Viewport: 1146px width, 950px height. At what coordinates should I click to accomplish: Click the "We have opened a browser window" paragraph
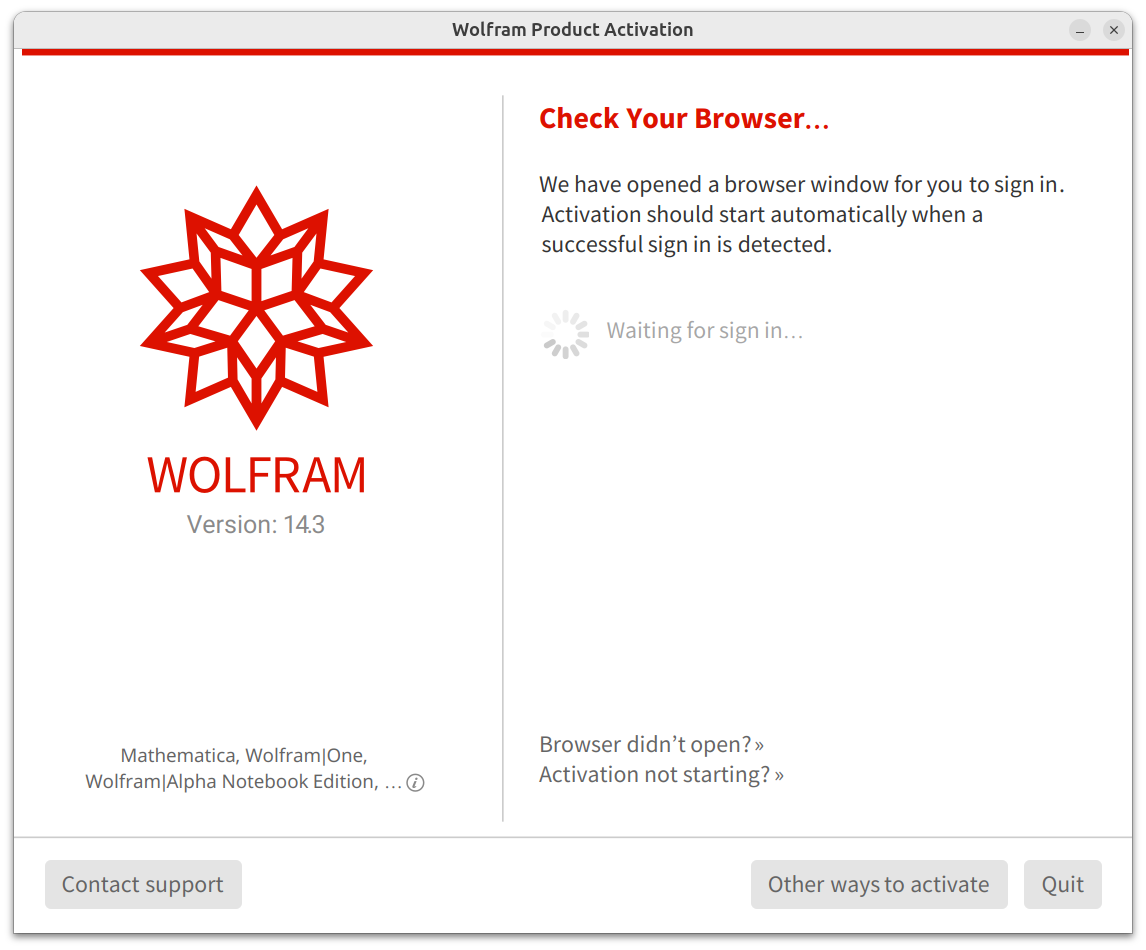pos(802,214)
